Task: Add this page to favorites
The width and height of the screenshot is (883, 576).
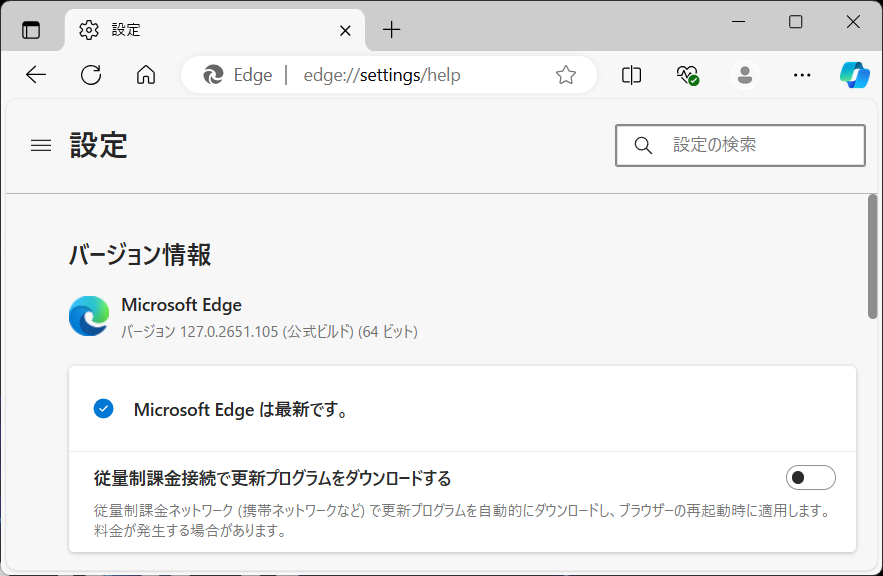Action: coord(566,74)
